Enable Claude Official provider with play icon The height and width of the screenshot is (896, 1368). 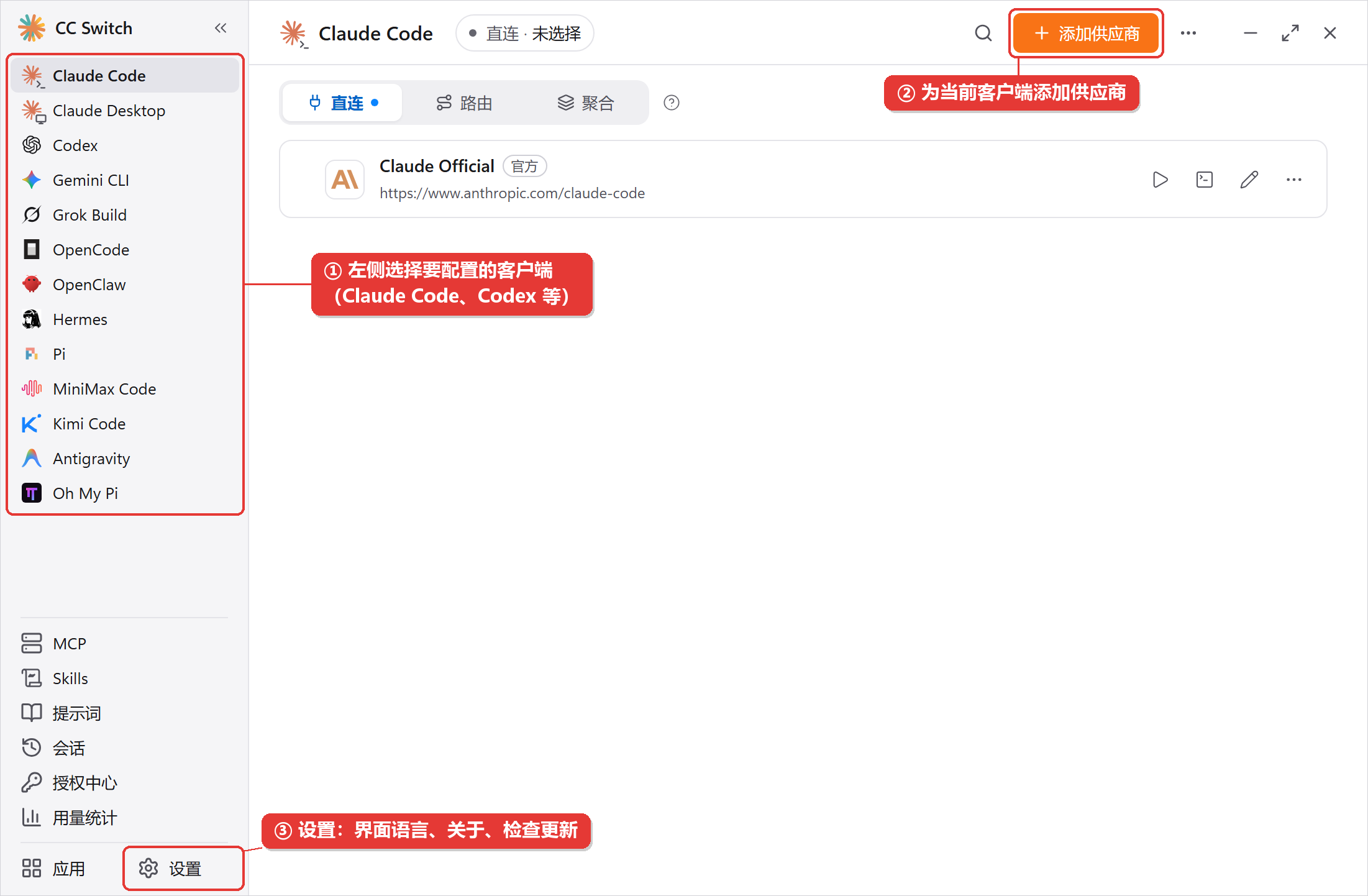click(x=1160, y=180)
